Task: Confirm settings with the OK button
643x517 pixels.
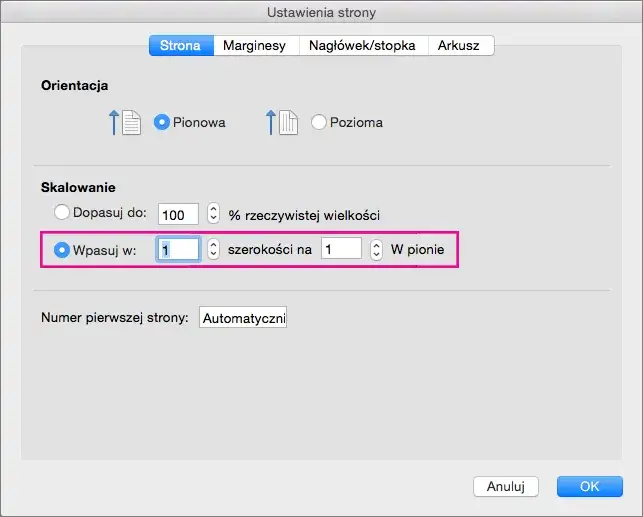Action: pos(589,486)
